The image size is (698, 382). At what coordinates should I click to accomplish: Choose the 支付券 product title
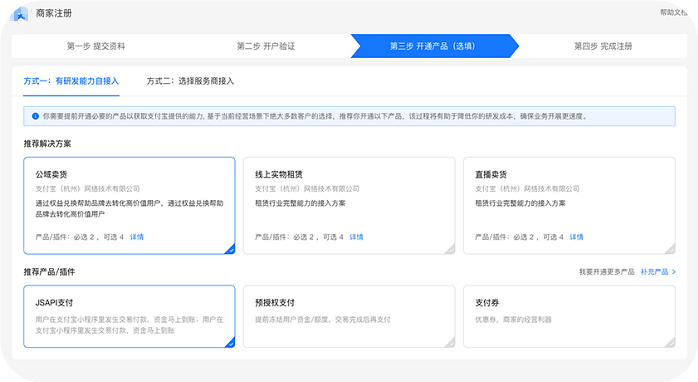pos(487,303)
